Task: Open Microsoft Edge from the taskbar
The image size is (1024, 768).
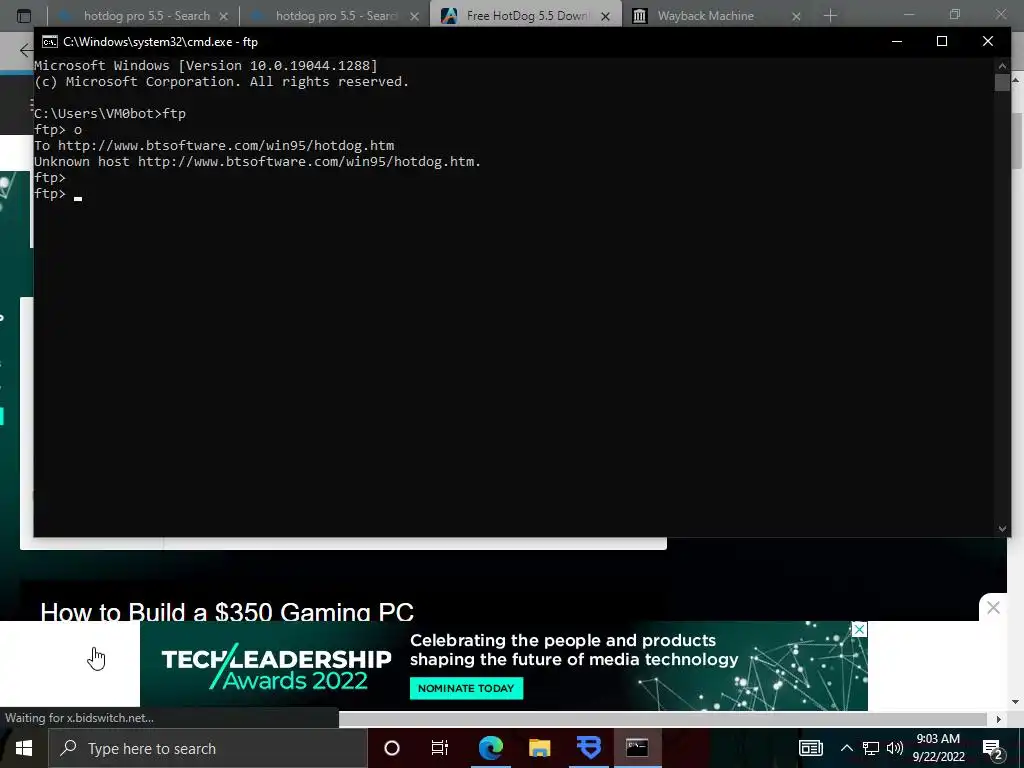Action: (490, 748)
